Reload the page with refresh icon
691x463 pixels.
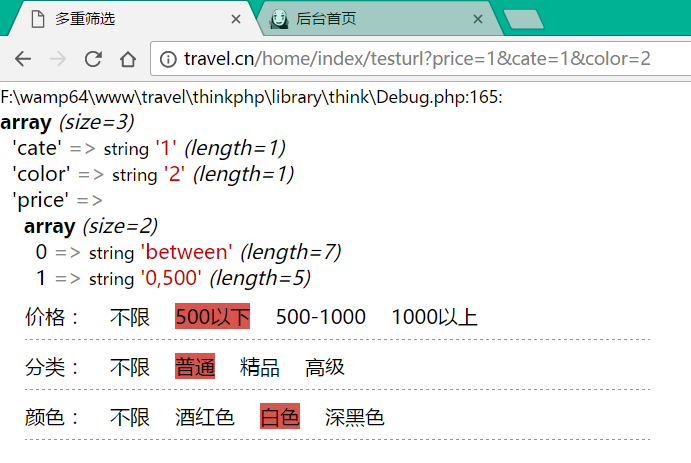coord(93,59)
